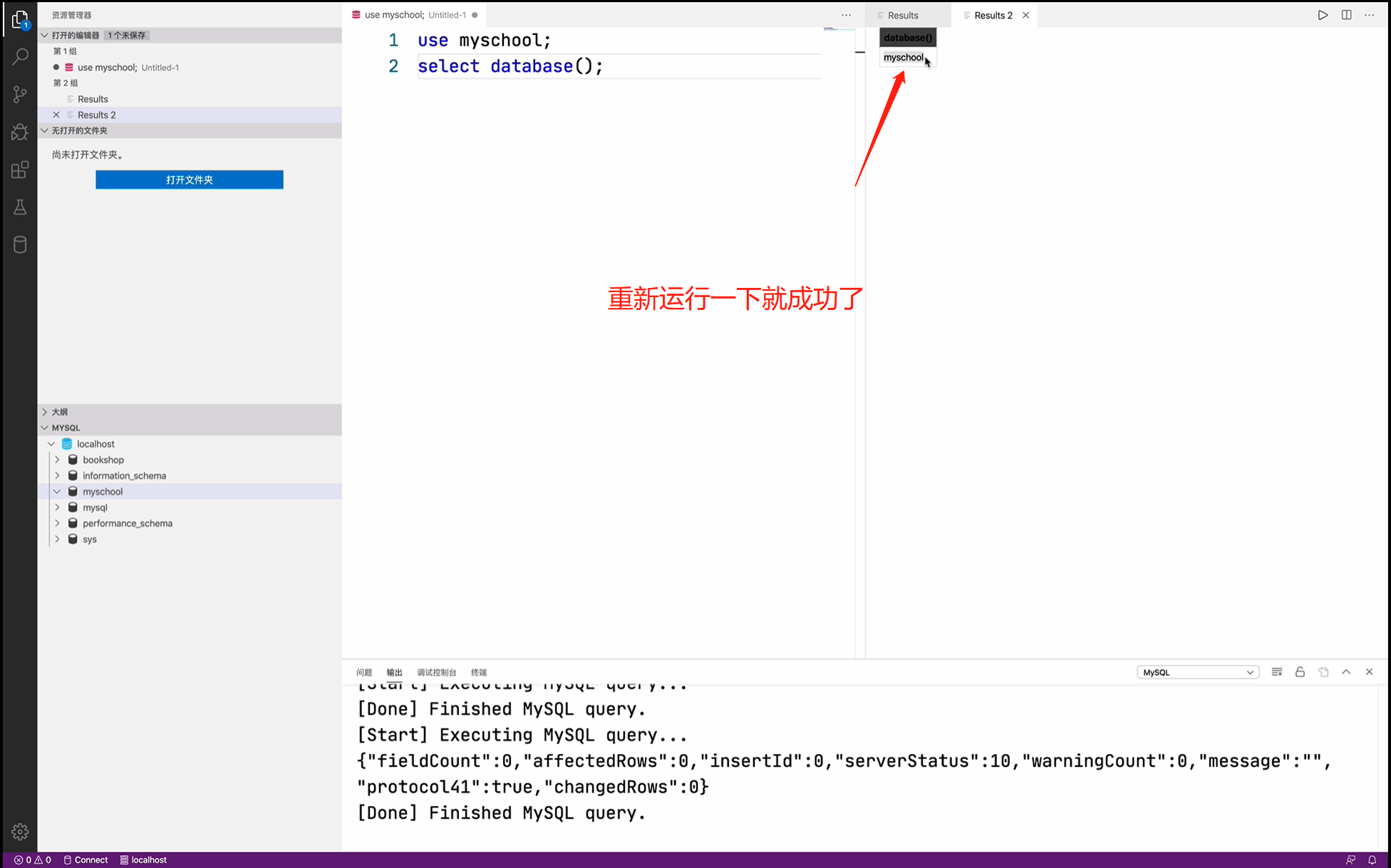Run the query with play button
Image resolution: width=1391 pixels, height=868 pixels.
click(x=1323, y=15)
